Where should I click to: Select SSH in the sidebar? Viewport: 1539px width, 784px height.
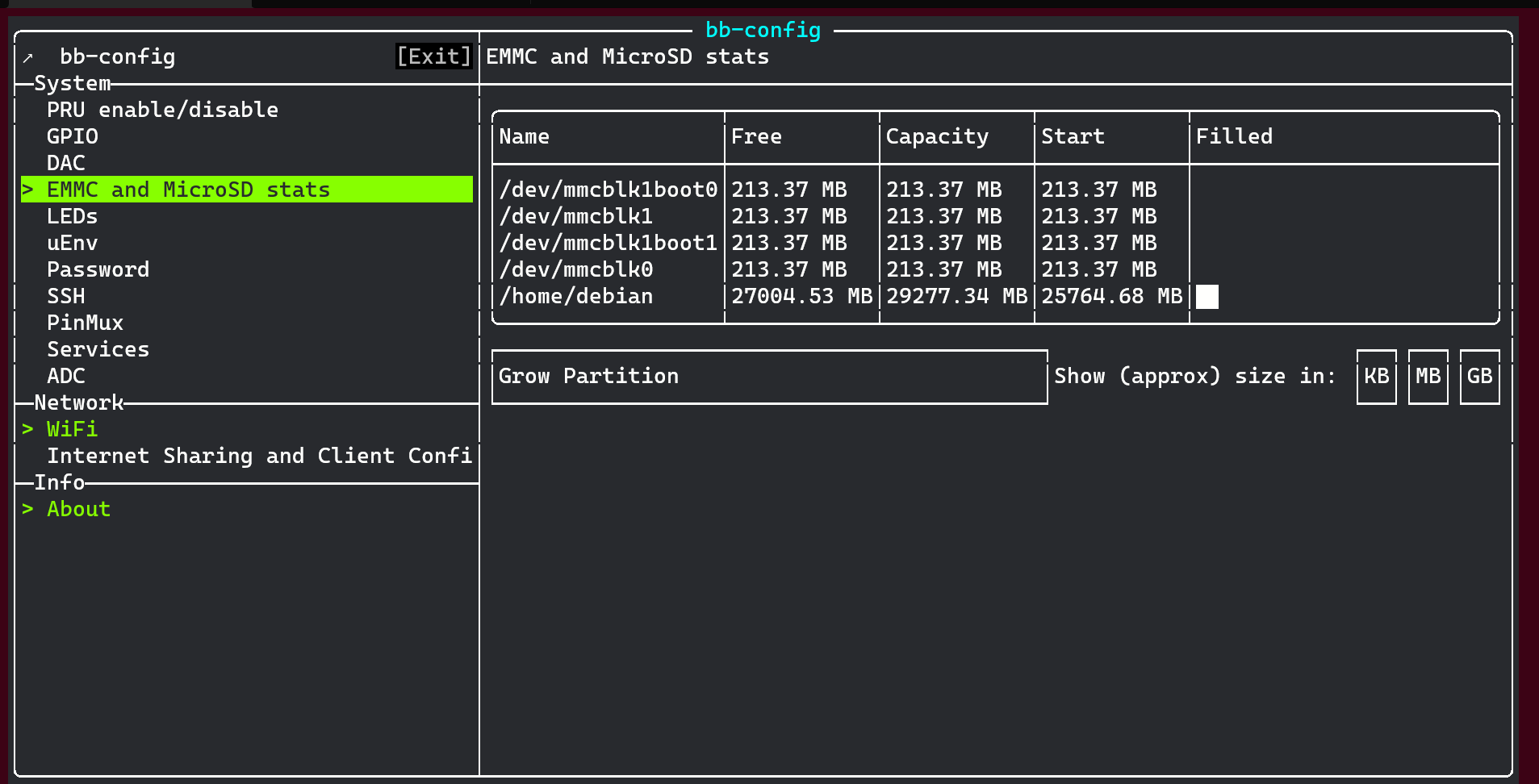coord(66,296)
